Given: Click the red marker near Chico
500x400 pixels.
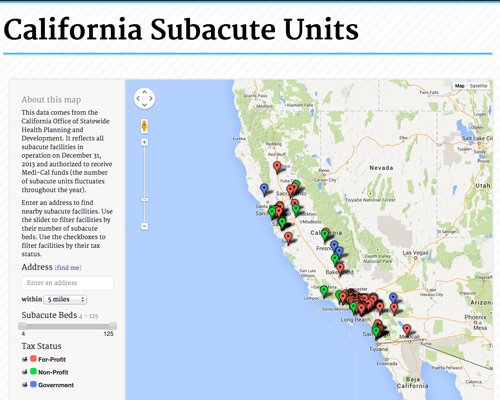Looking at the screenshot, I should [277, 167].
